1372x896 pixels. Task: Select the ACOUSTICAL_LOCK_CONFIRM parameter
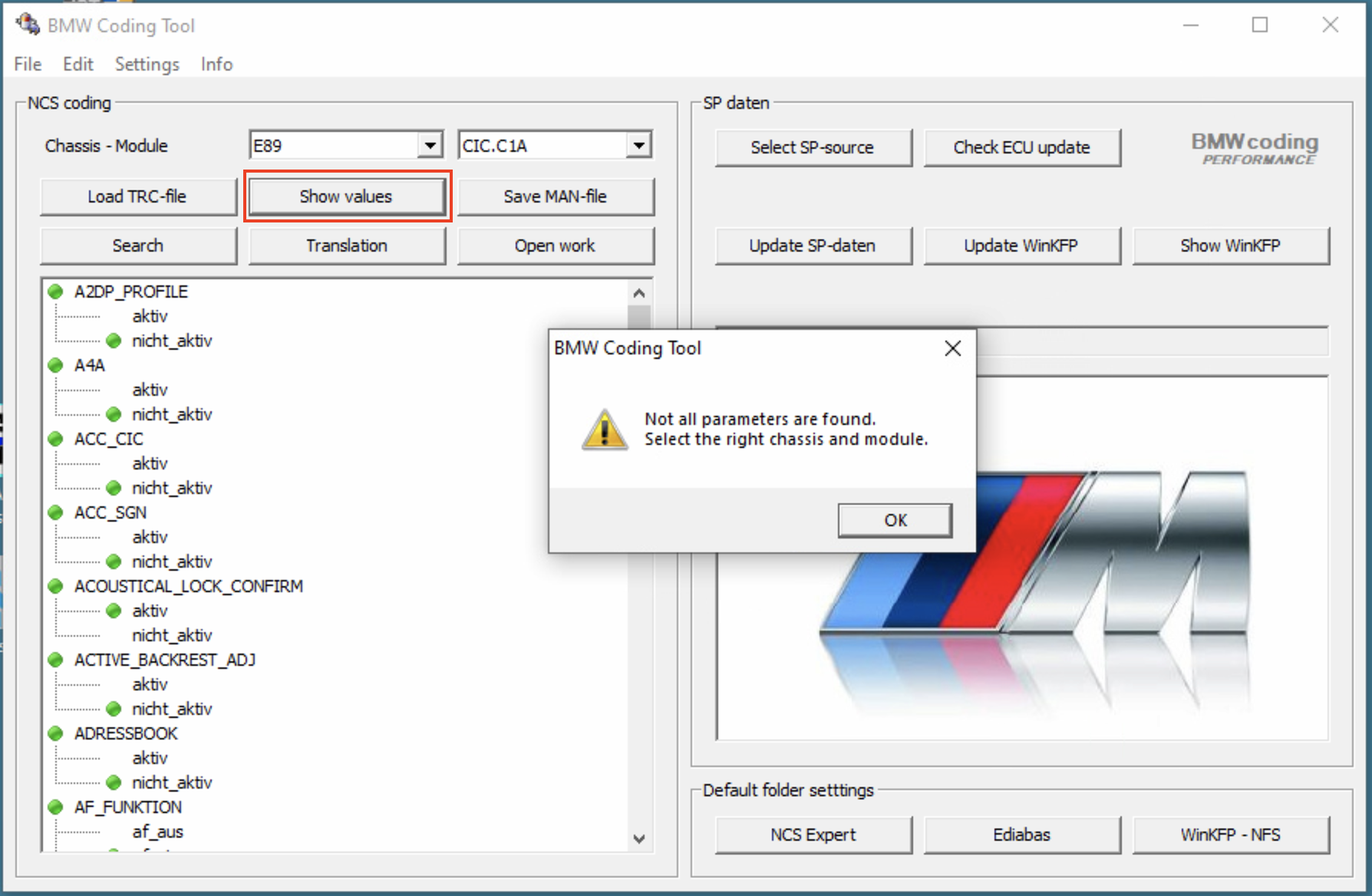point(189,586)
